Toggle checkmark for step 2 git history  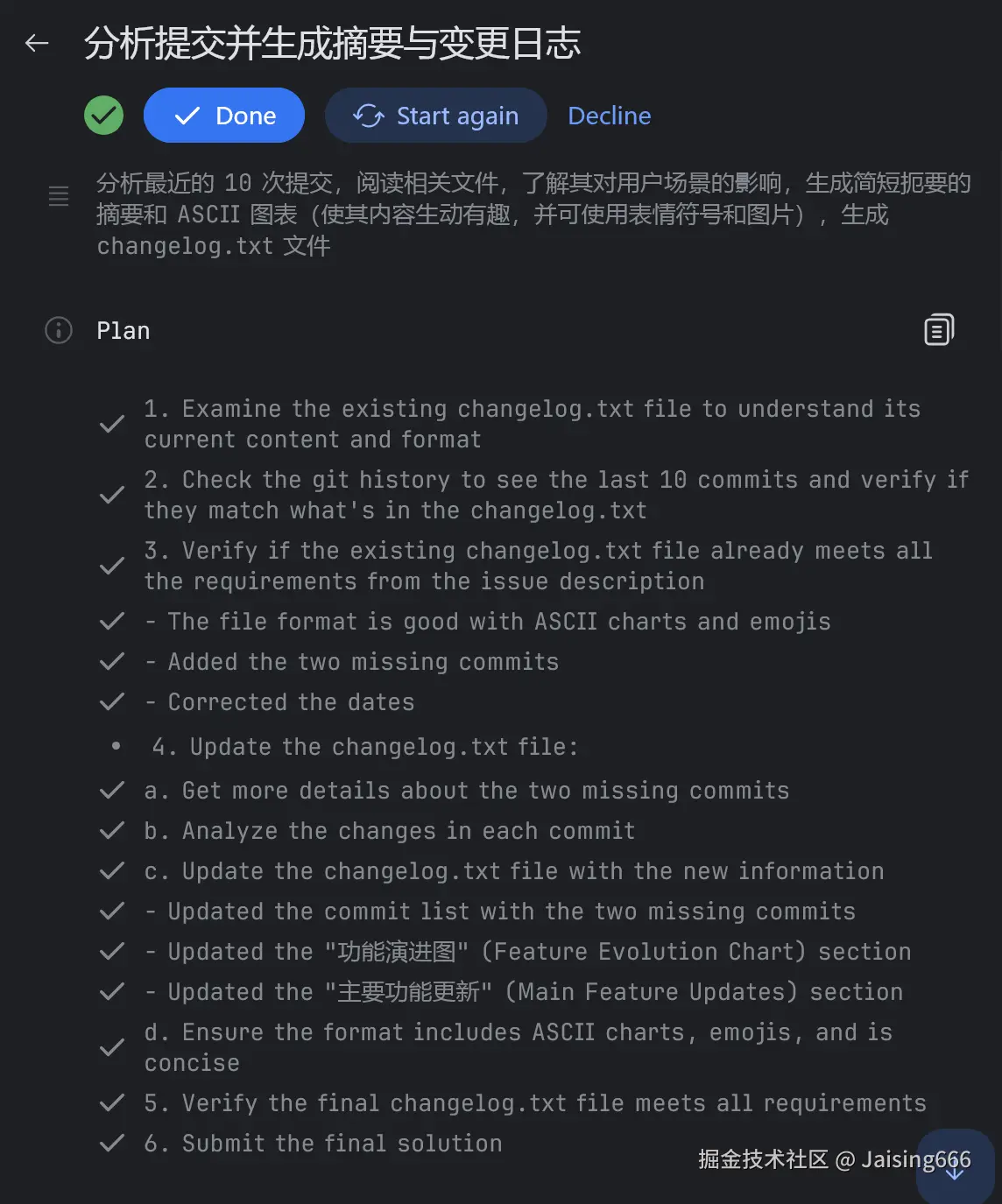pos(112,496)
